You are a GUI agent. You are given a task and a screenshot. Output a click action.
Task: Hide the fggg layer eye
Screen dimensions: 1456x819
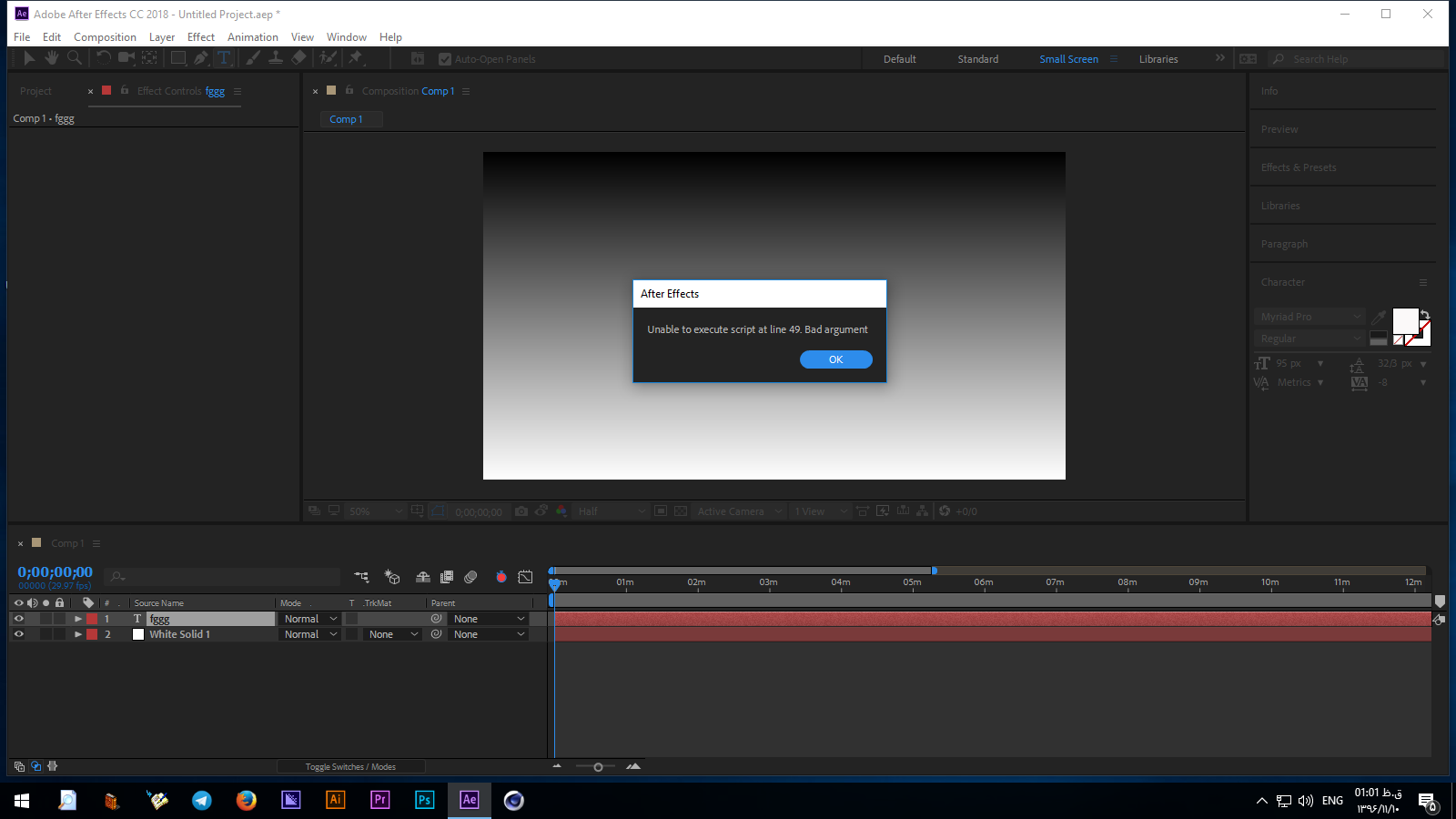[x=18, y=619]
